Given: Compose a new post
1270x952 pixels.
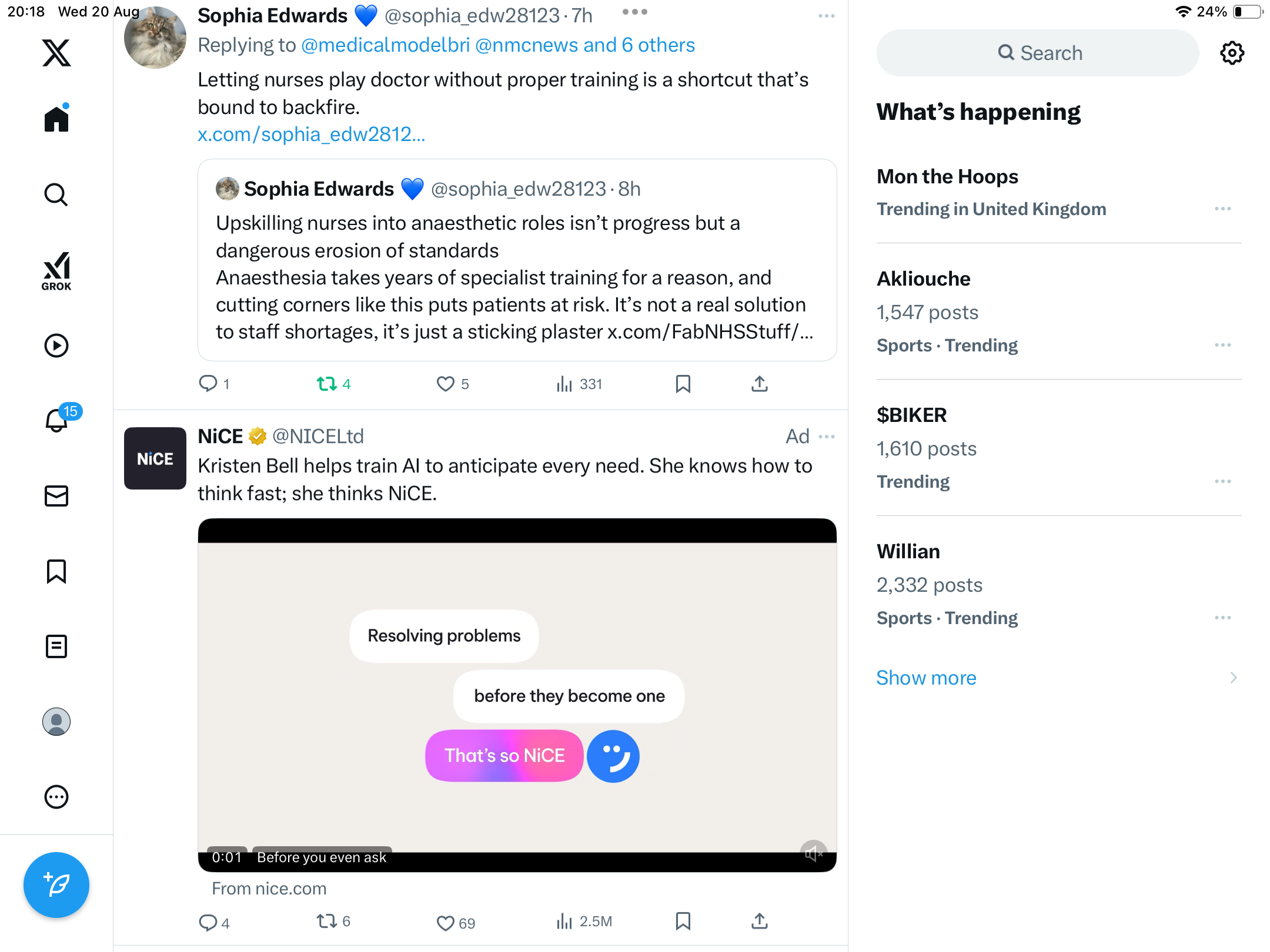Looking at the screenshot, I should point(56,884).
